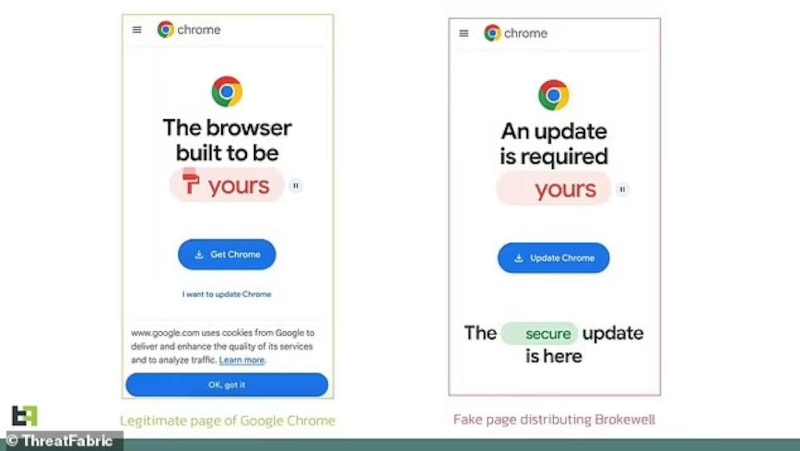800x451 pixels.
Task: Click Chrome header logo on legitimate page
Action: [x=165, y=30]
